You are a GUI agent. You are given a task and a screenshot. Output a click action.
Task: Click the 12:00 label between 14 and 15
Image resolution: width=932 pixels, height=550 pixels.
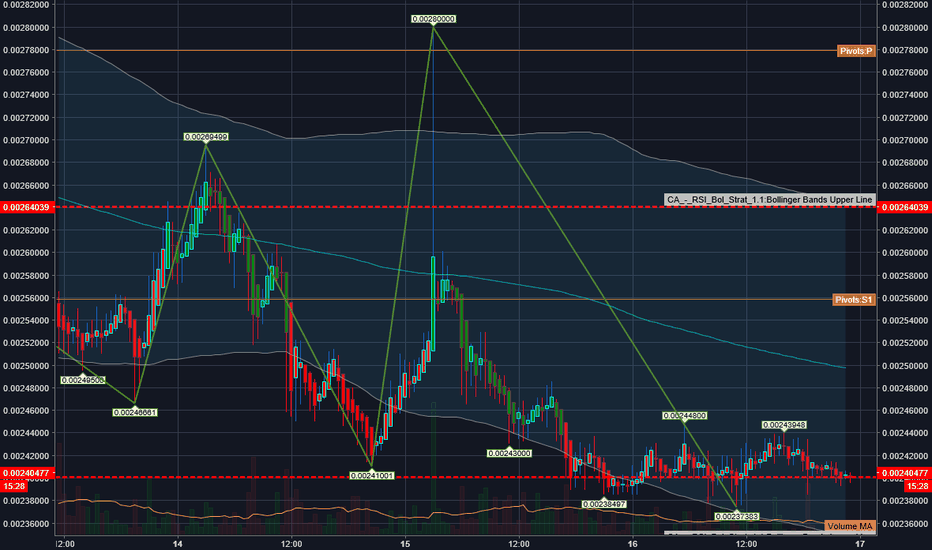[291, 544]
